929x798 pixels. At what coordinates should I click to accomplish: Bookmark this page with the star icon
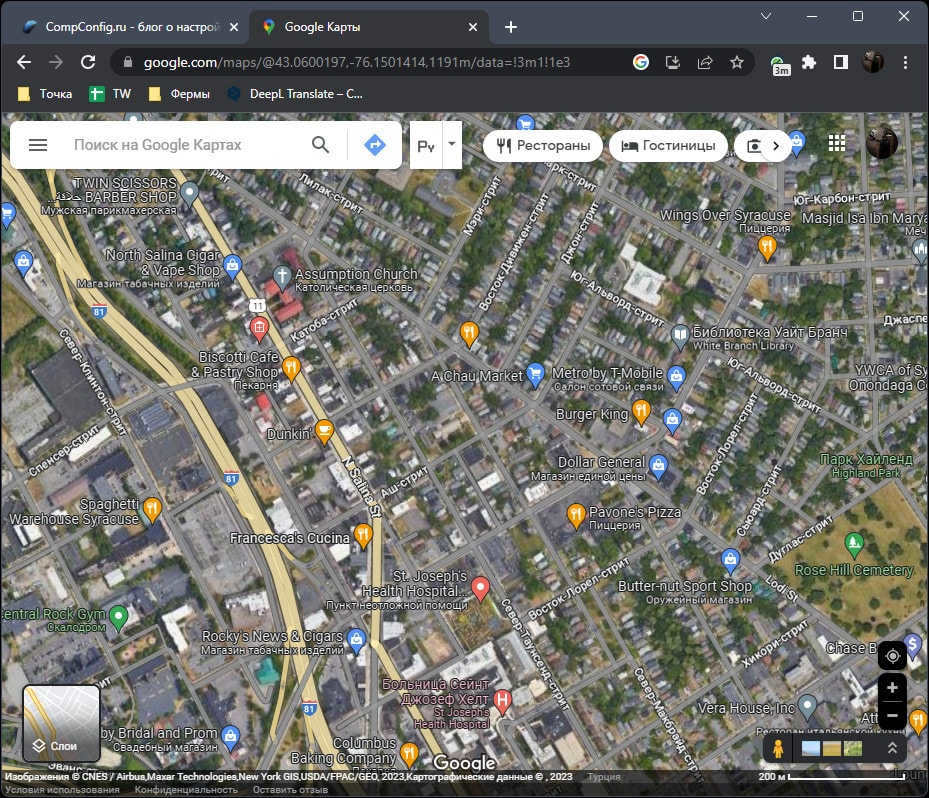click(736, 62)
